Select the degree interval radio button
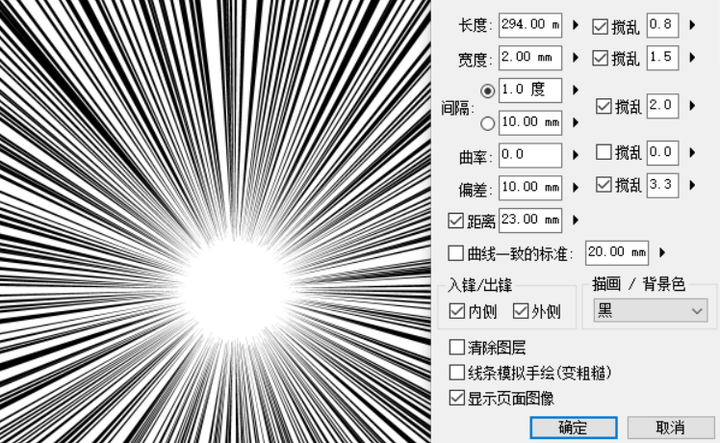This screenshot has height=443, width=720. click(488, 91)
